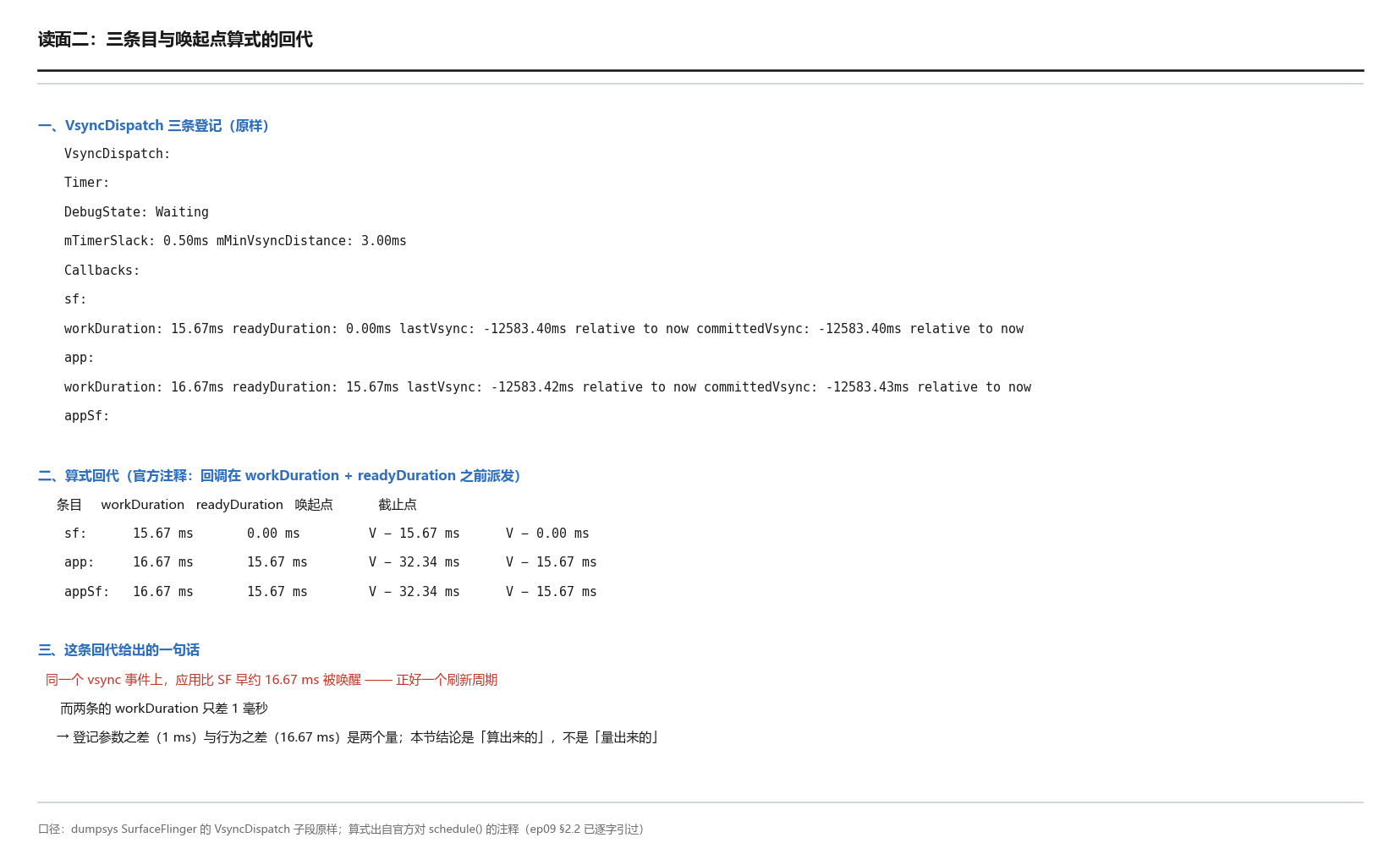Click the 'Callbacks:' line

(102, 271)
